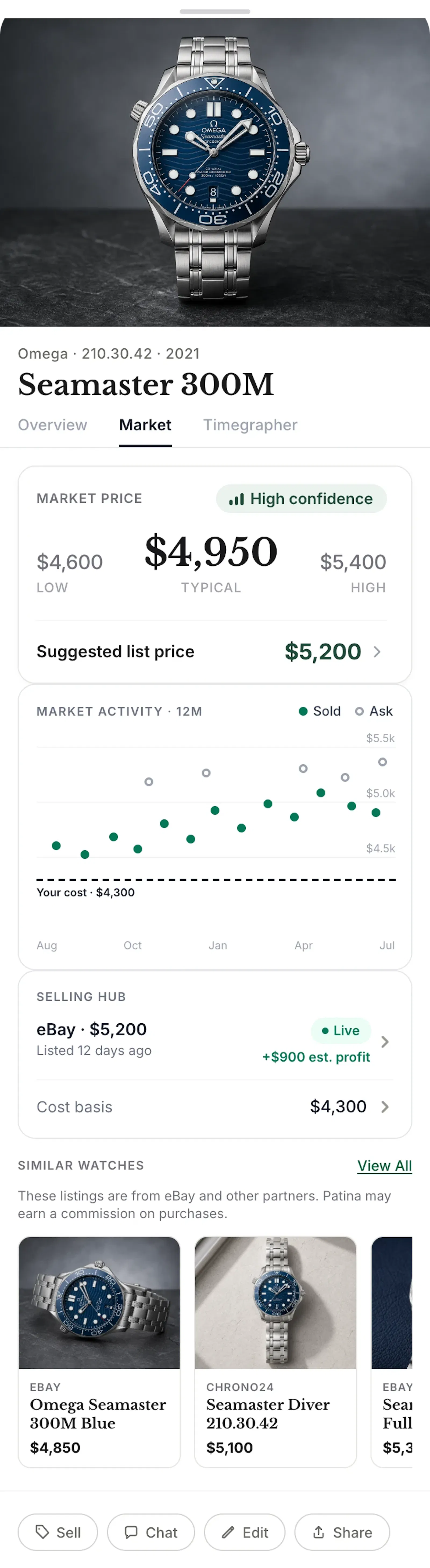Toggle Sold series in chart legend
The width and height of the screenshot is (430, 1568).
(x=320, y=711)
